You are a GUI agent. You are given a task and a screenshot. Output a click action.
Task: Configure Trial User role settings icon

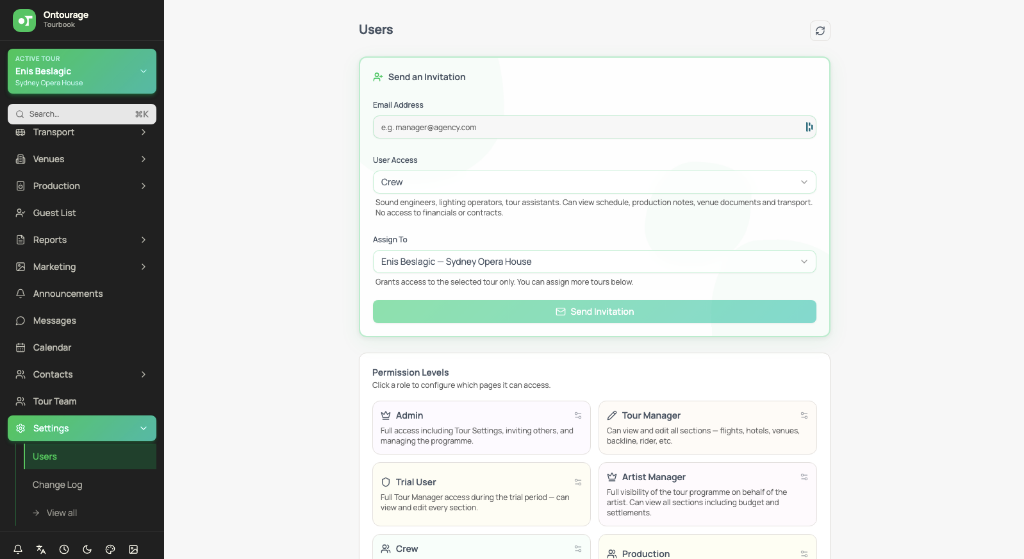tap(578, 482)
